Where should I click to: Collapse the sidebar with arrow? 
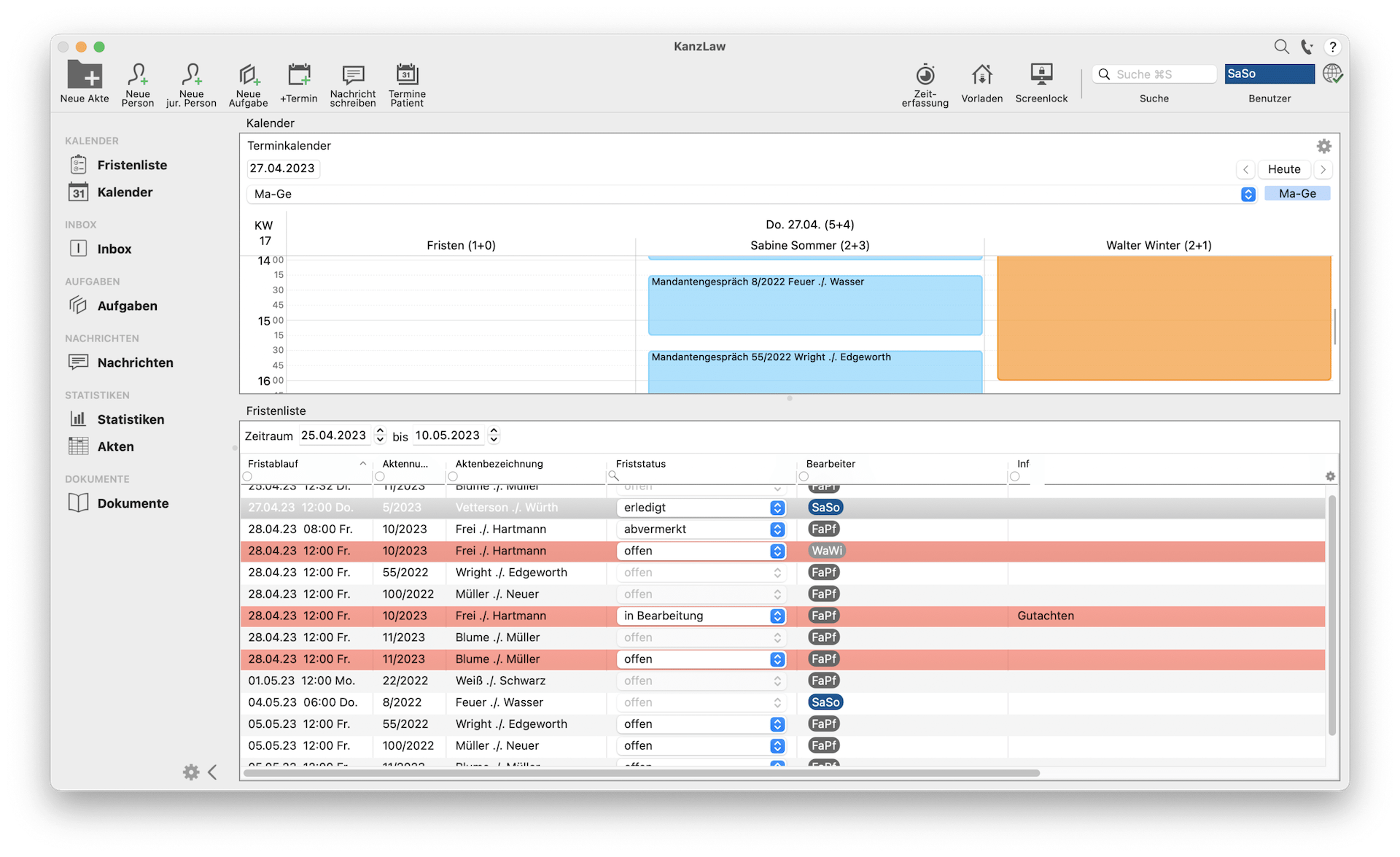click(x=212, y=772)
